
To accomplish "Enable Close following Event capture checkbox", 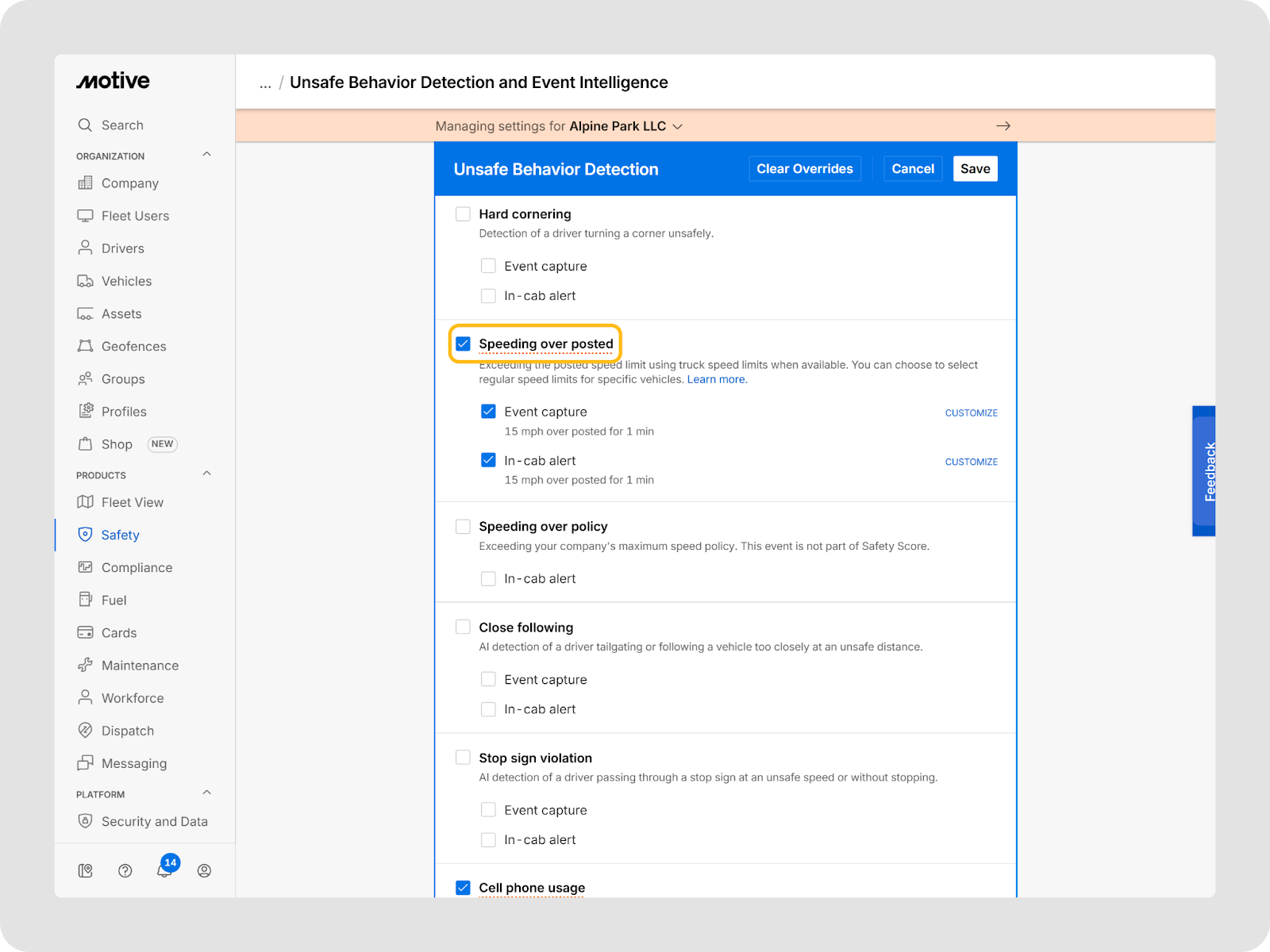I will pyautogui.click(x=488, y=679).
